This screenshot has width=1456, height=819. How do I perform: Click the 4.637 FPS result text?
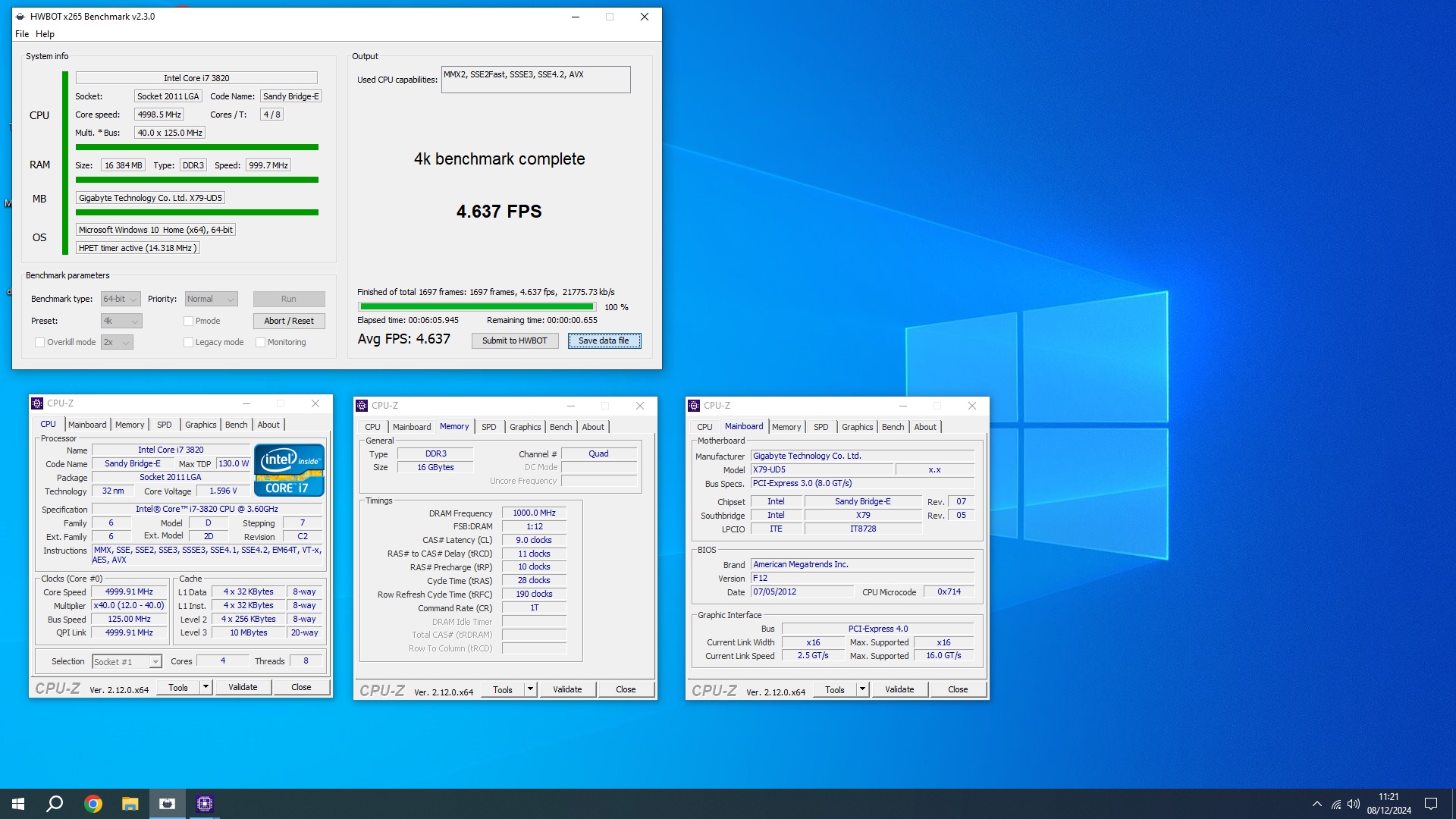[499, 212]
